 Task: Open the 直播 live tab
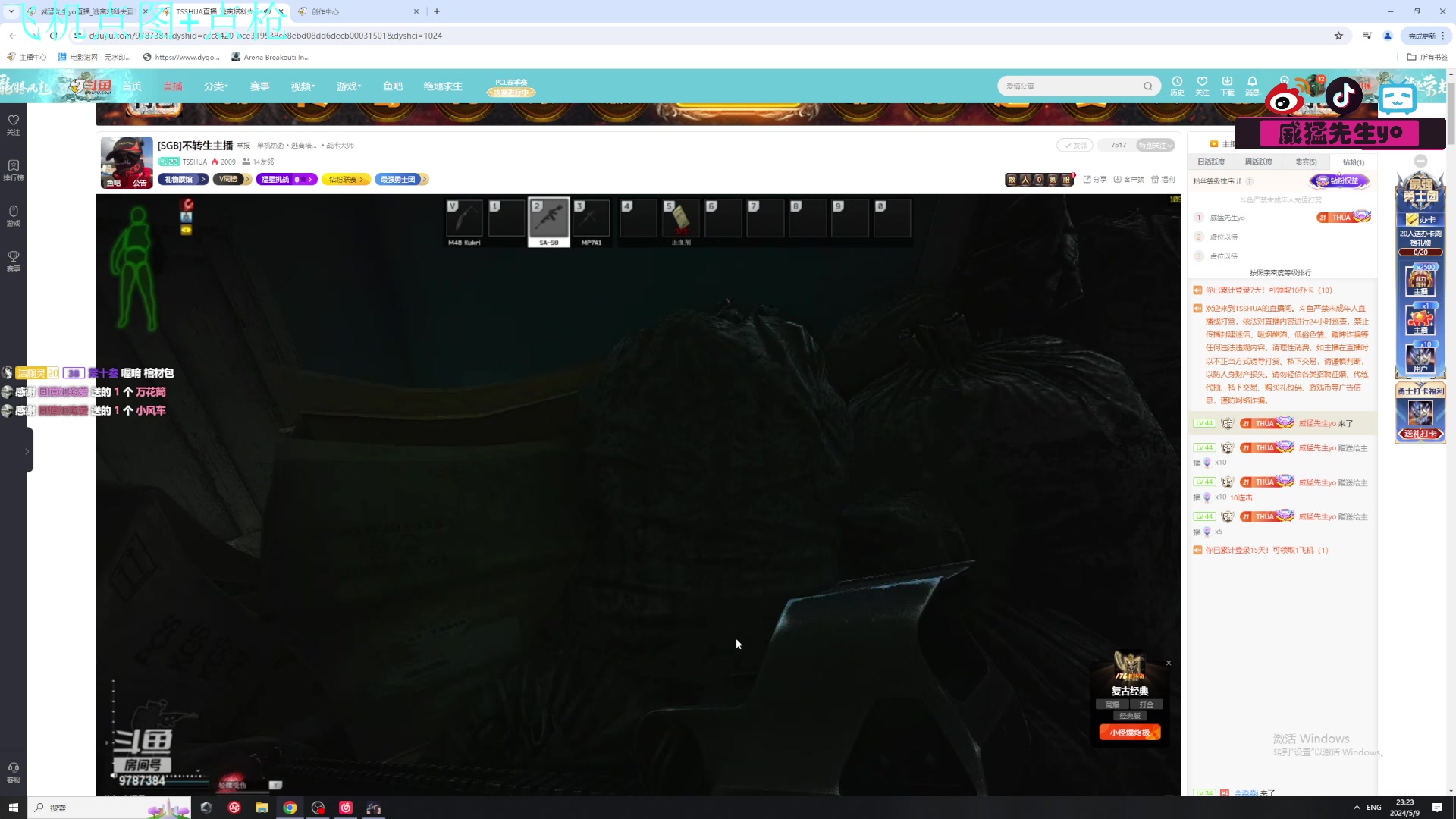tap(173, 86)
